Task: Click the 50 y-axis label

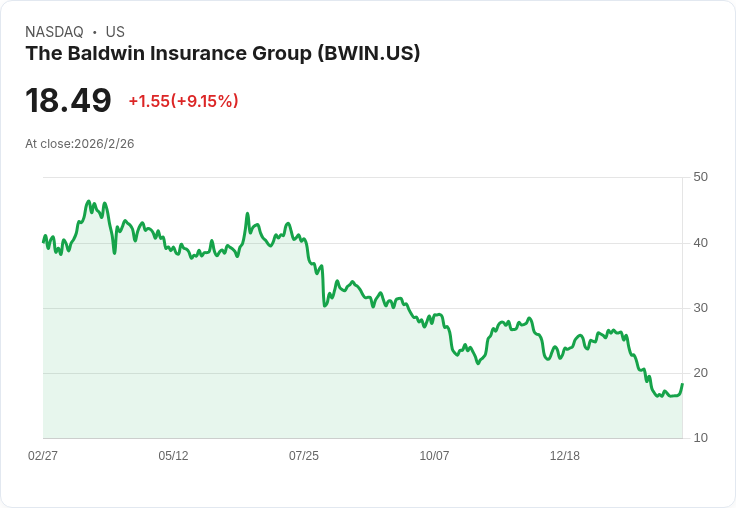Action: click(700, 177)
